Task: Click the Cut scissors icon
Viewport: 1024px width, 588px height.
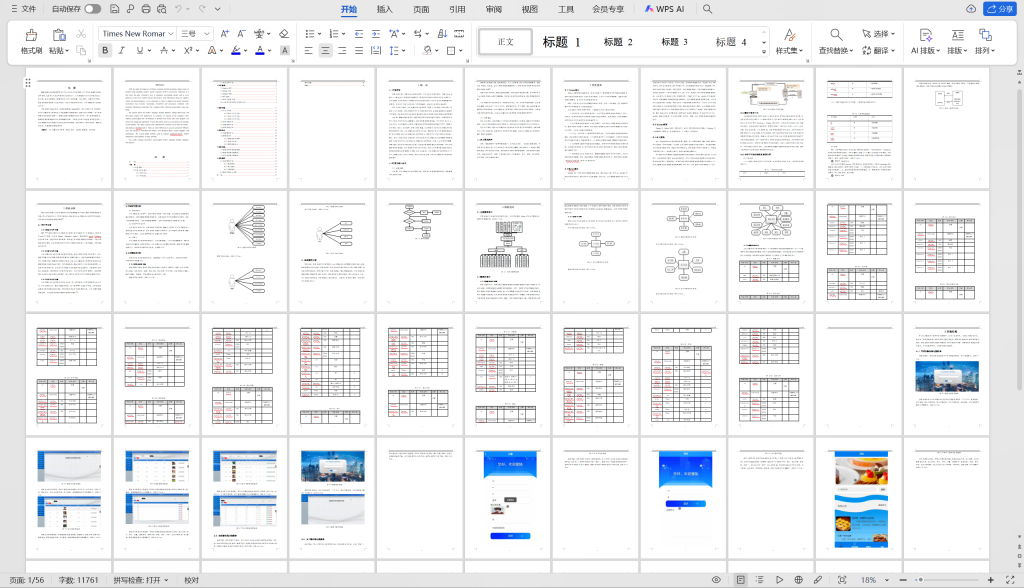Action: click(x=81, y=34)
